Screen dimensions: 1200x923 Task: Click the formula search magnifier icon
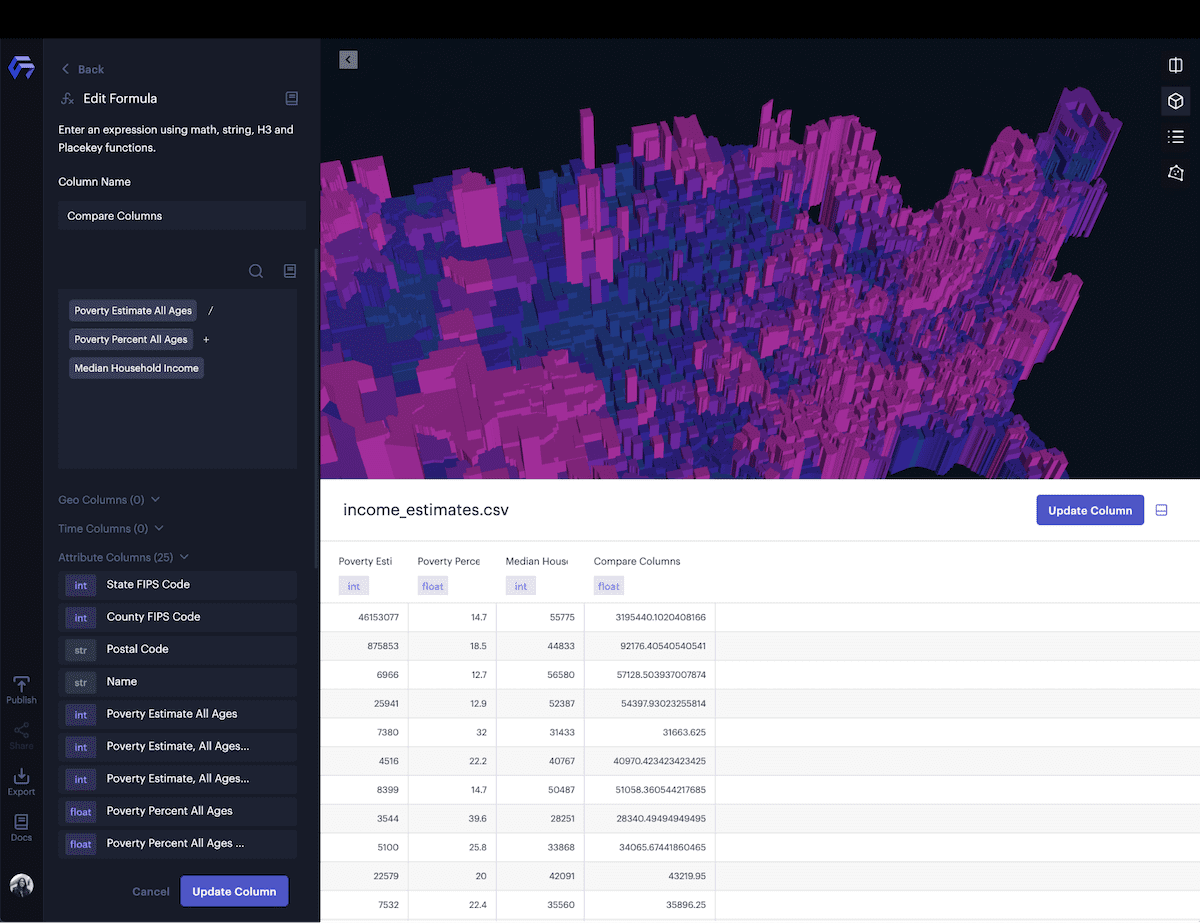256,271
